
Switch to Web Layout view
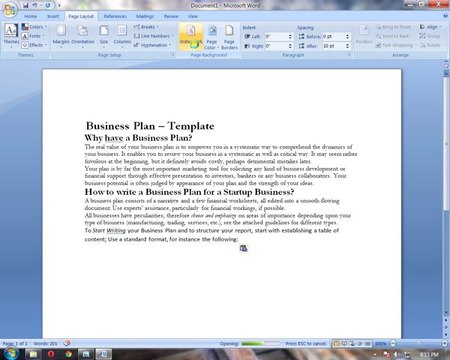coord(352,343)
